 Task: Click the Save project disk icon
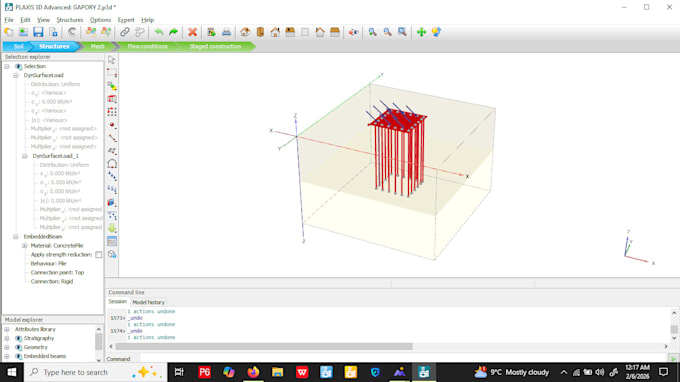[38, 32]
